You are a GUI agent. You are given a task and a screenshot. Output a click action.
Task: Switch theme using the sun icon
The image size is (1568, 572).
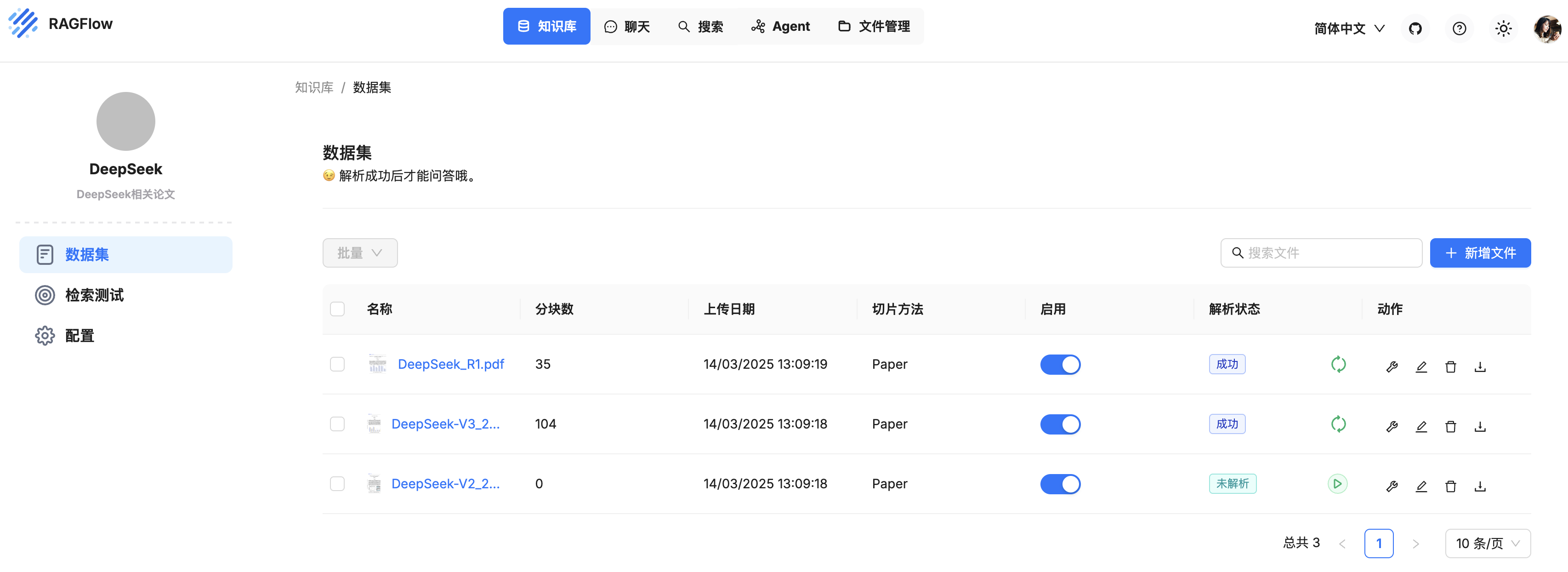point(1503,29)
